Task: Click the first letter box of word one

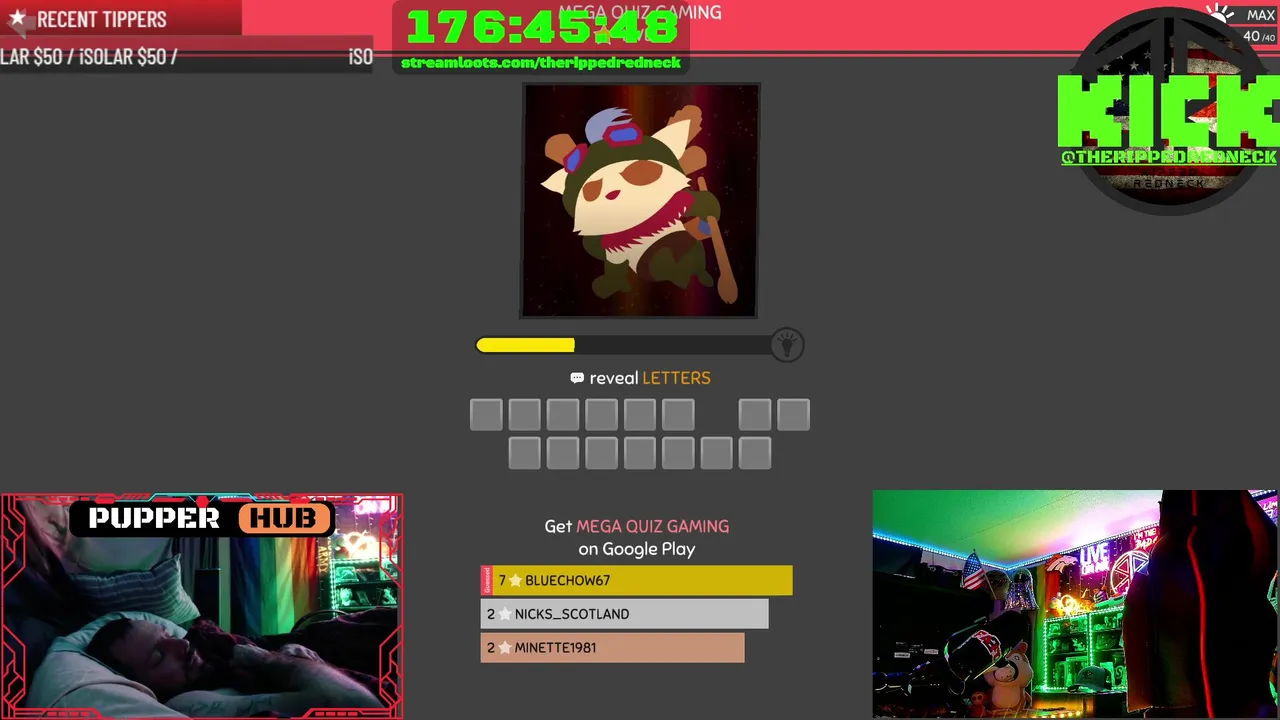Action: [486, 415]
